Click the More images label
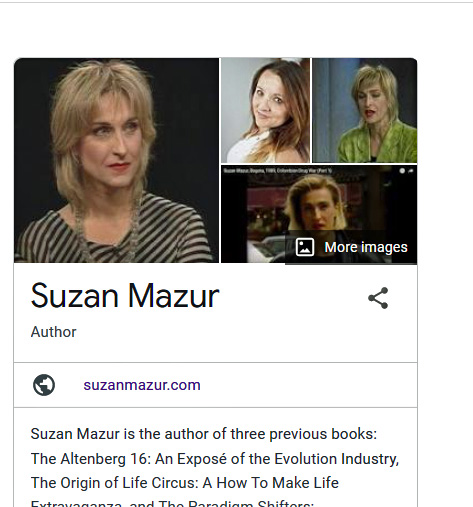 (366, 247)
